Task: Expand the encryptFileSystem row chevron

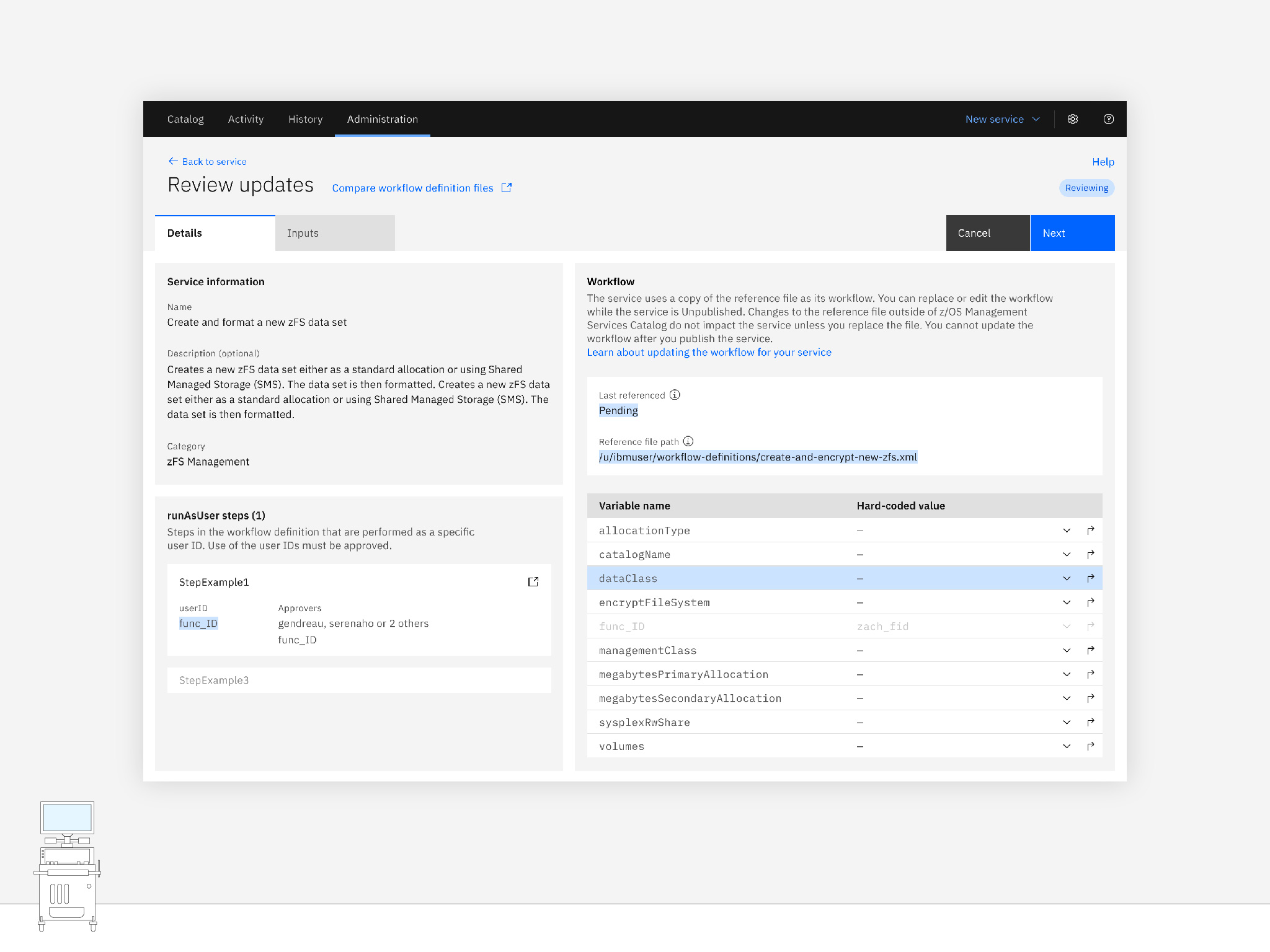Action: click(1067, 602)
